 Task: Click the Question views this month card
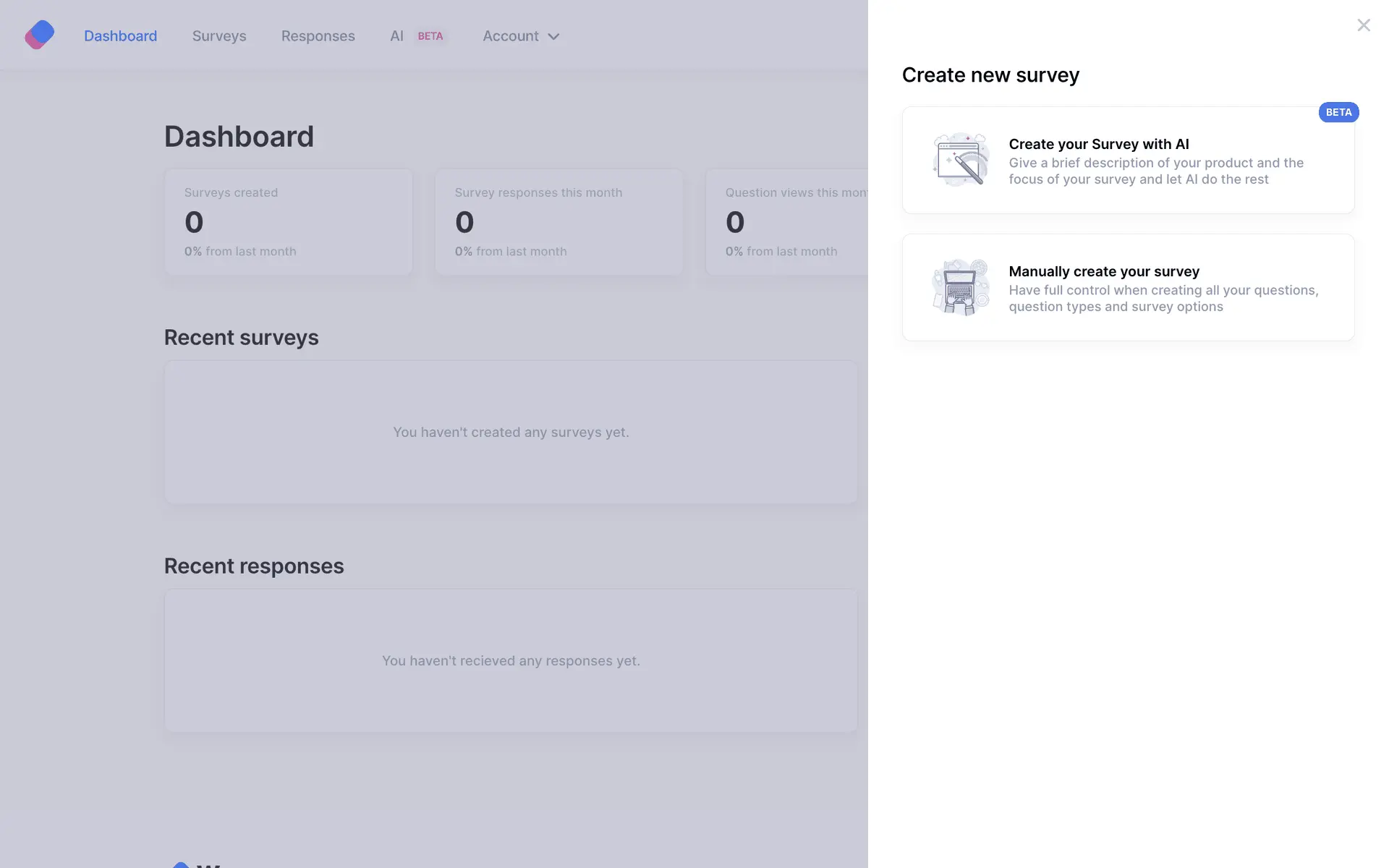click(787, 222)
